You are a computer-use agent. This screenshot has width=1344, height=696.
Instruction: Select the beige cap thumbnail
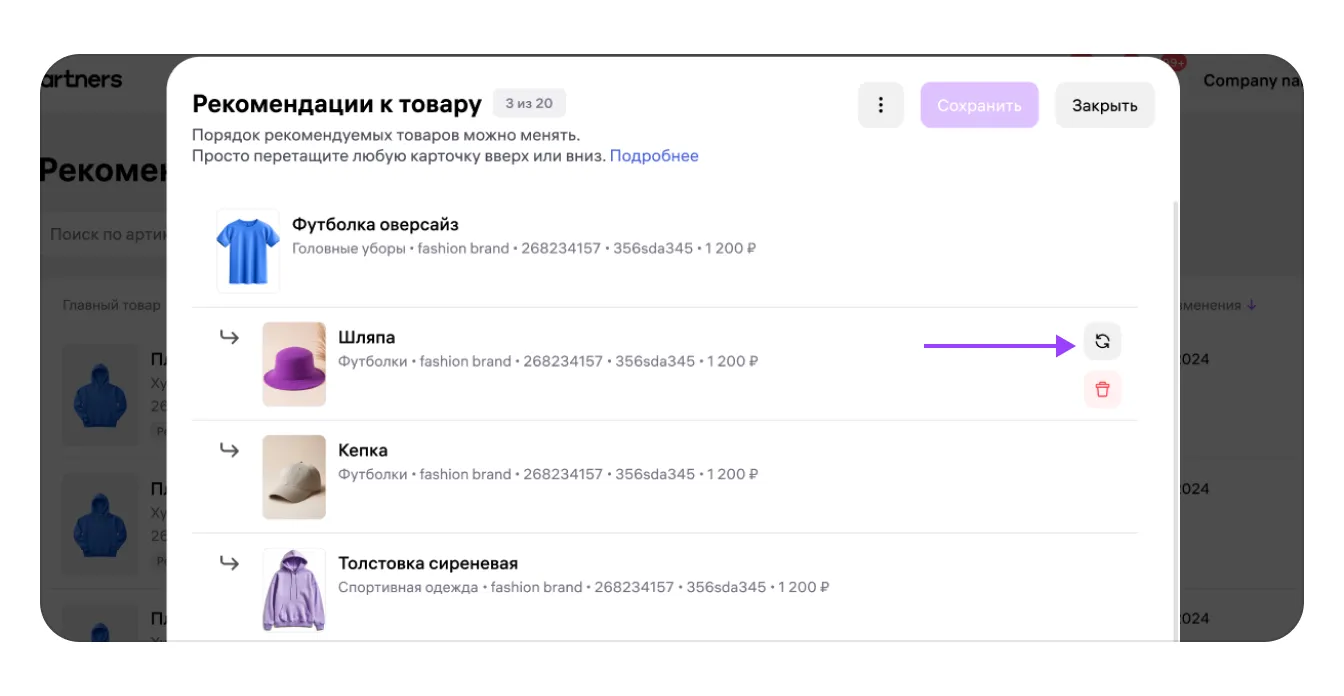pos(294,477)
